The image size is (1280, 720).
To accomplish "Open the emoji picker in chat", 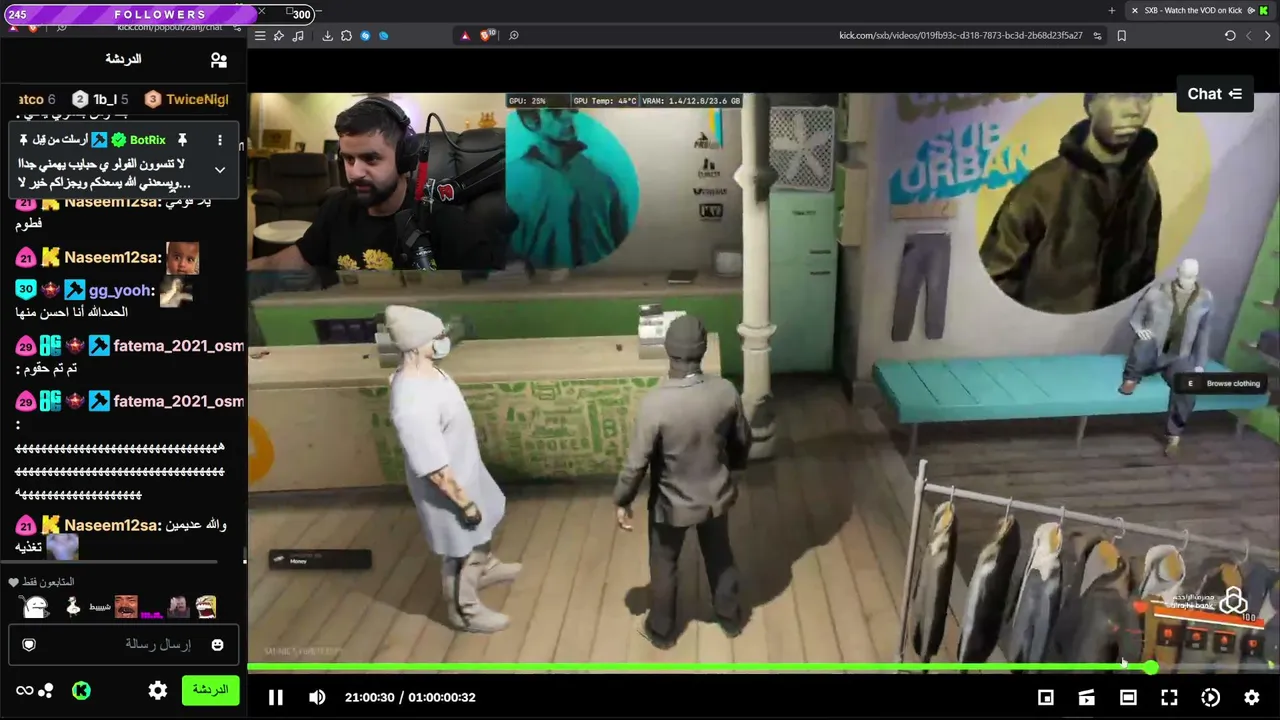I will [x=217, y=645].
